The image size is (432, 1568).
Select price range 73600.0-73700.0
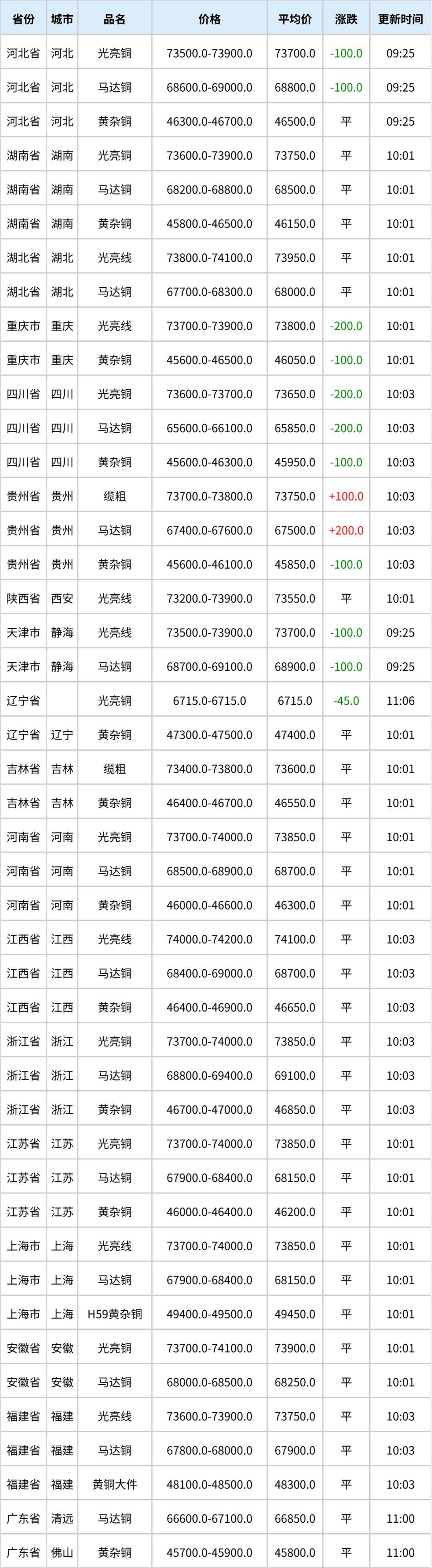[x=209, y=395]
